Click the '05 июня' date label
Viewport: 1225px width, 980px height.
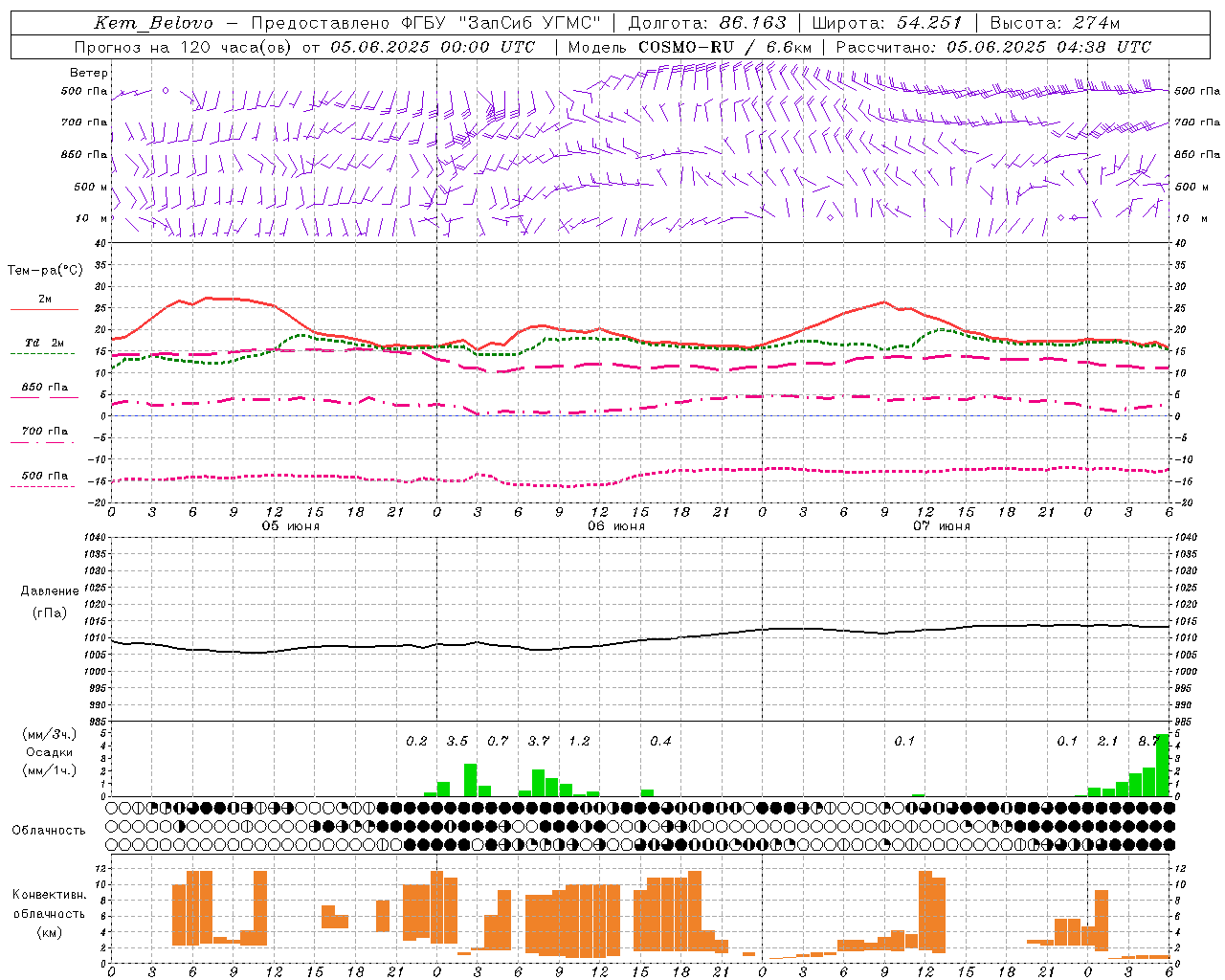pyautogui.click(x=291, y=526)
